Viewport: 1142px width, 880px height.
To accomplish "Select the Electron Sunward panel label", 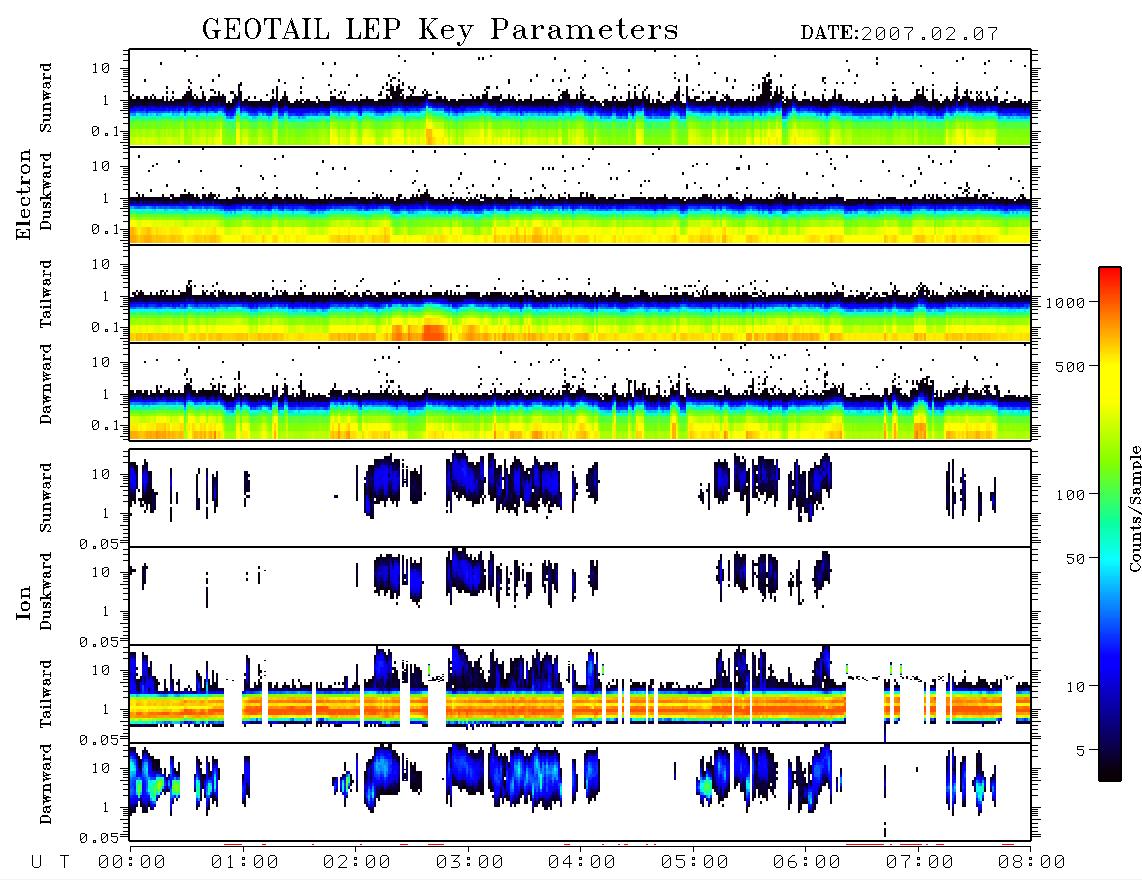I will click(x=46, y=97).
